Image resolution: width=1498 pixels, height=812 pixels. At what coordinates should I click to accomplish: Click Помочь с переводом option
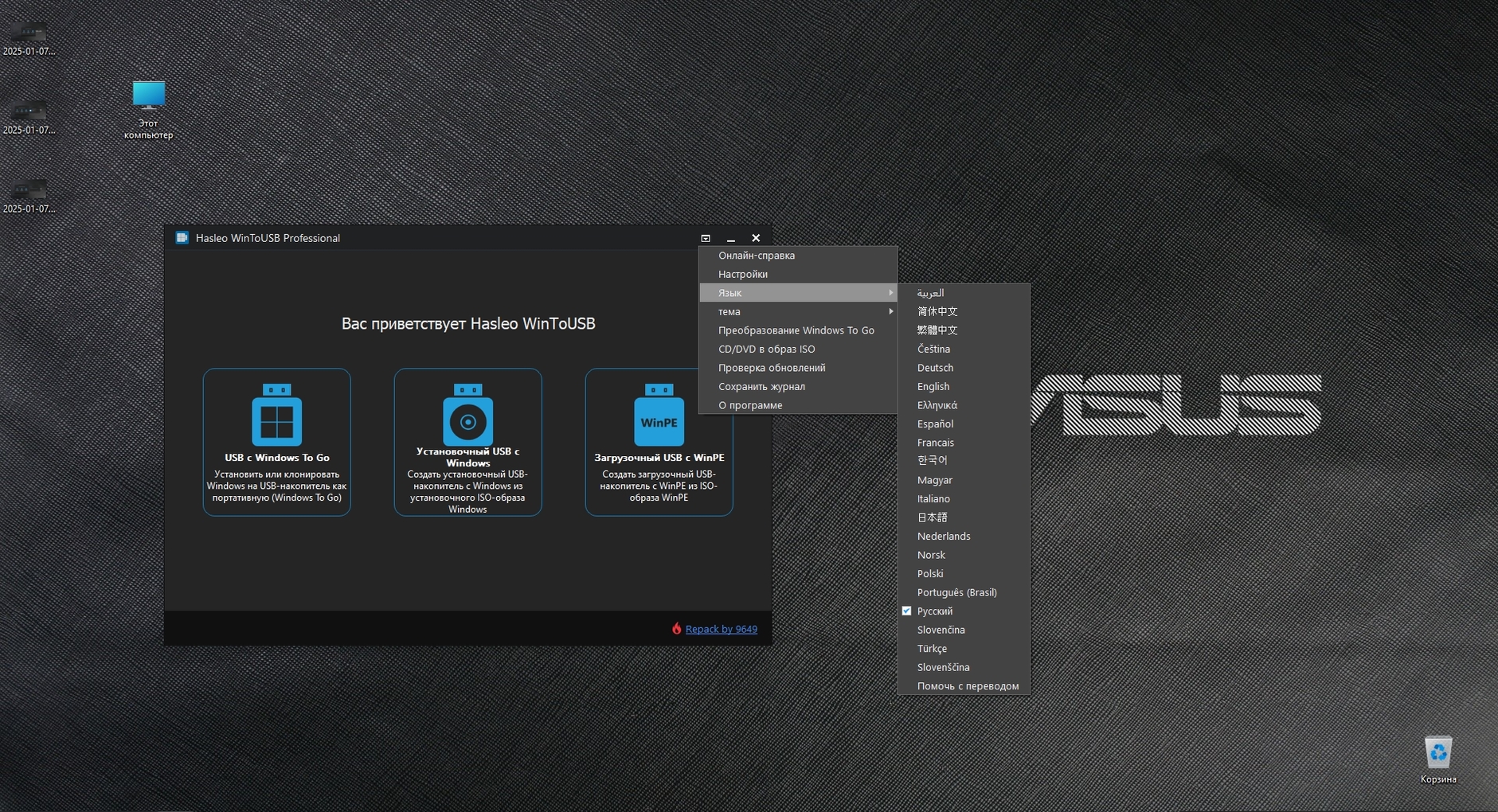964,685
